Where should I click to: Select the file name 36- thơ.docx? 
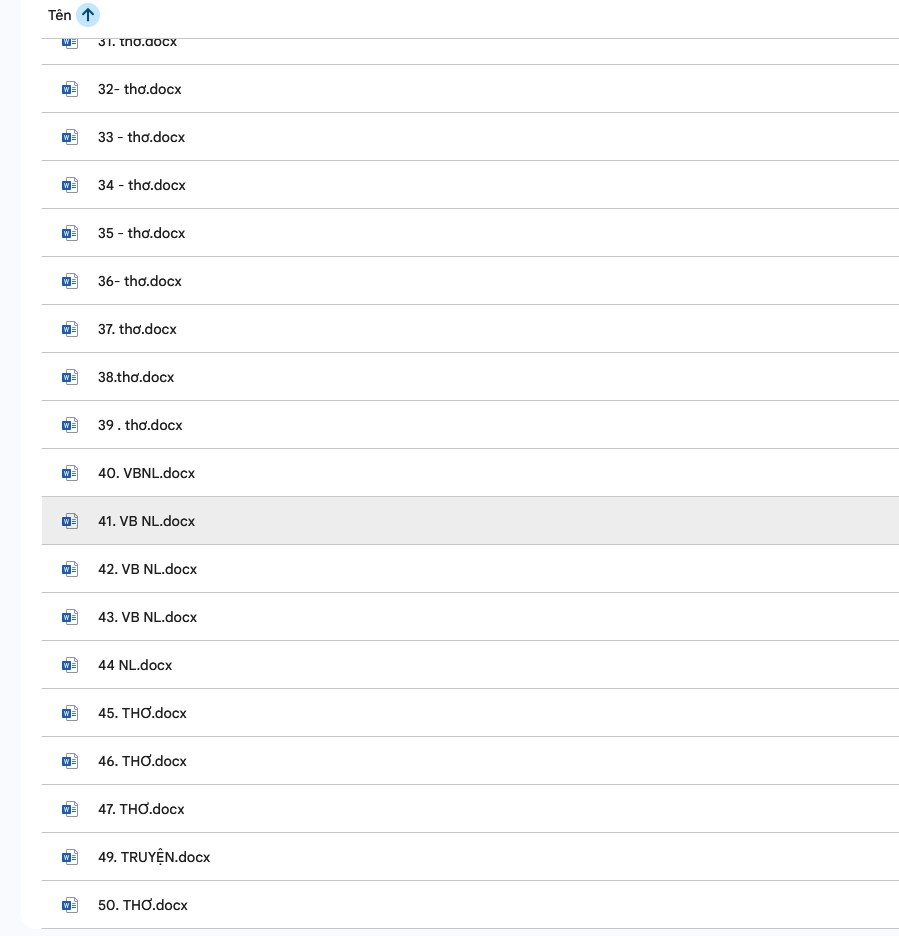tap(140, 281)
